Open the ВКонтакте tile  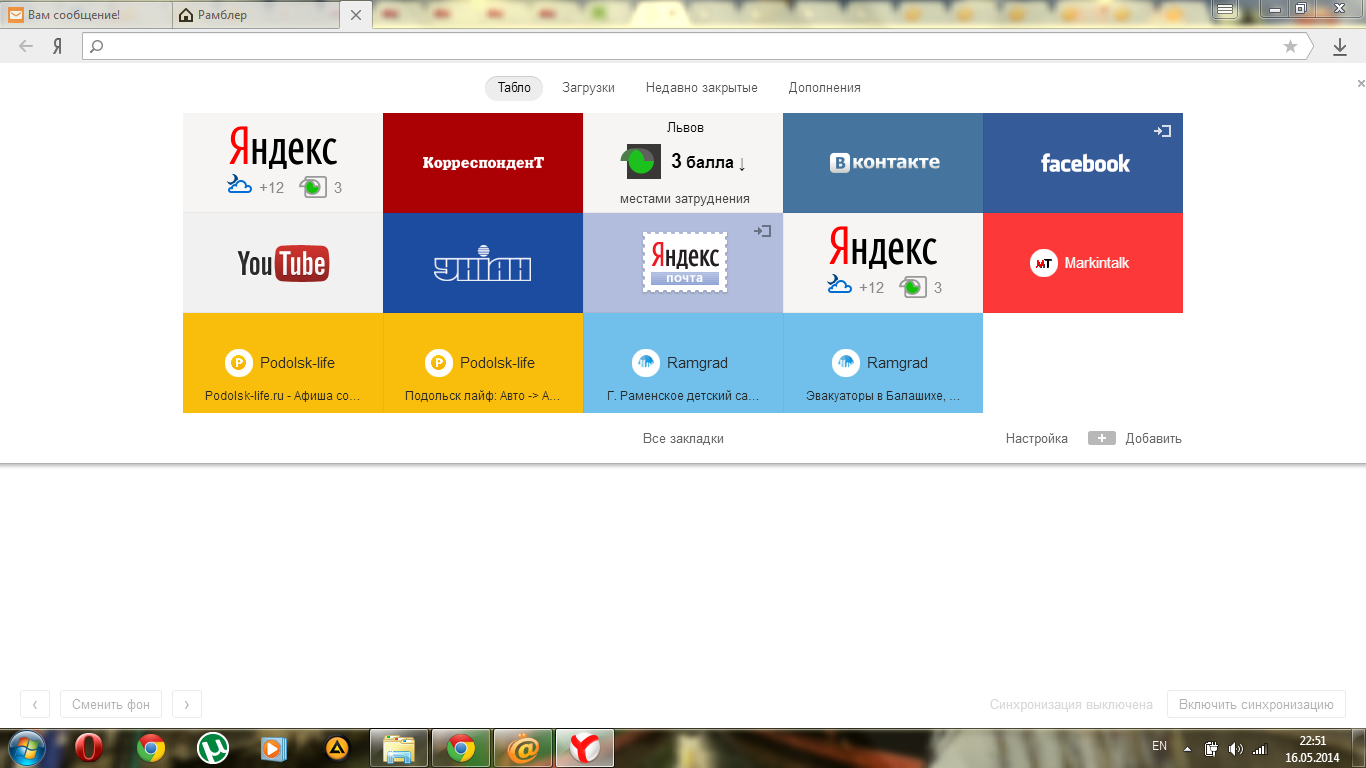click(883, 163)
